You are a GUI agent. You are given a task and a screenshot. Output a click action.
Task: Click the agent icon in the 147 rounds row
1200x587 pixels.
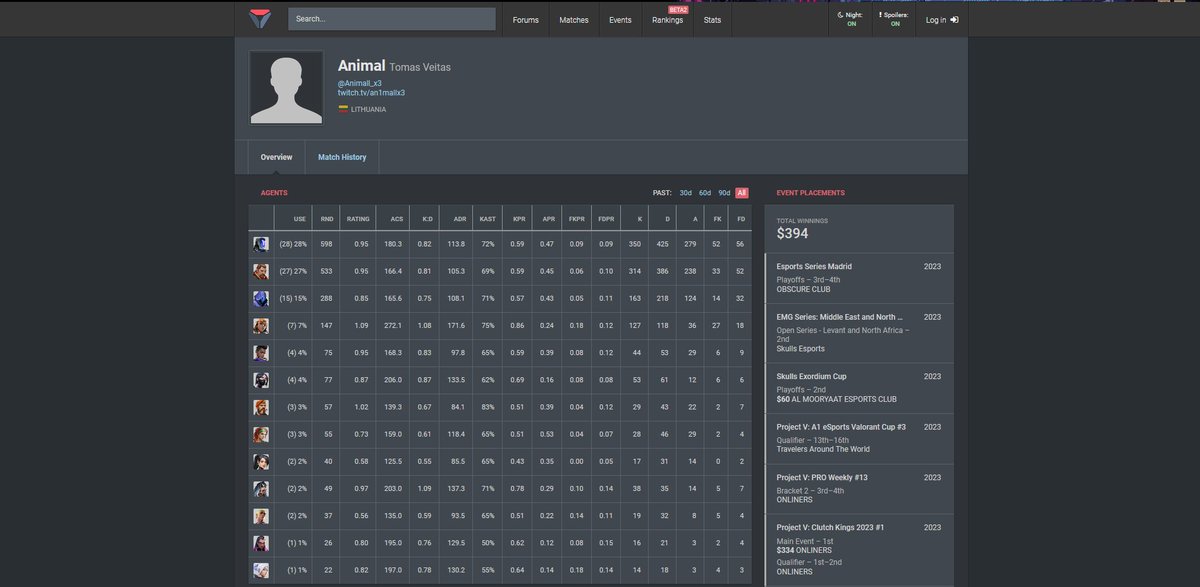261,325
